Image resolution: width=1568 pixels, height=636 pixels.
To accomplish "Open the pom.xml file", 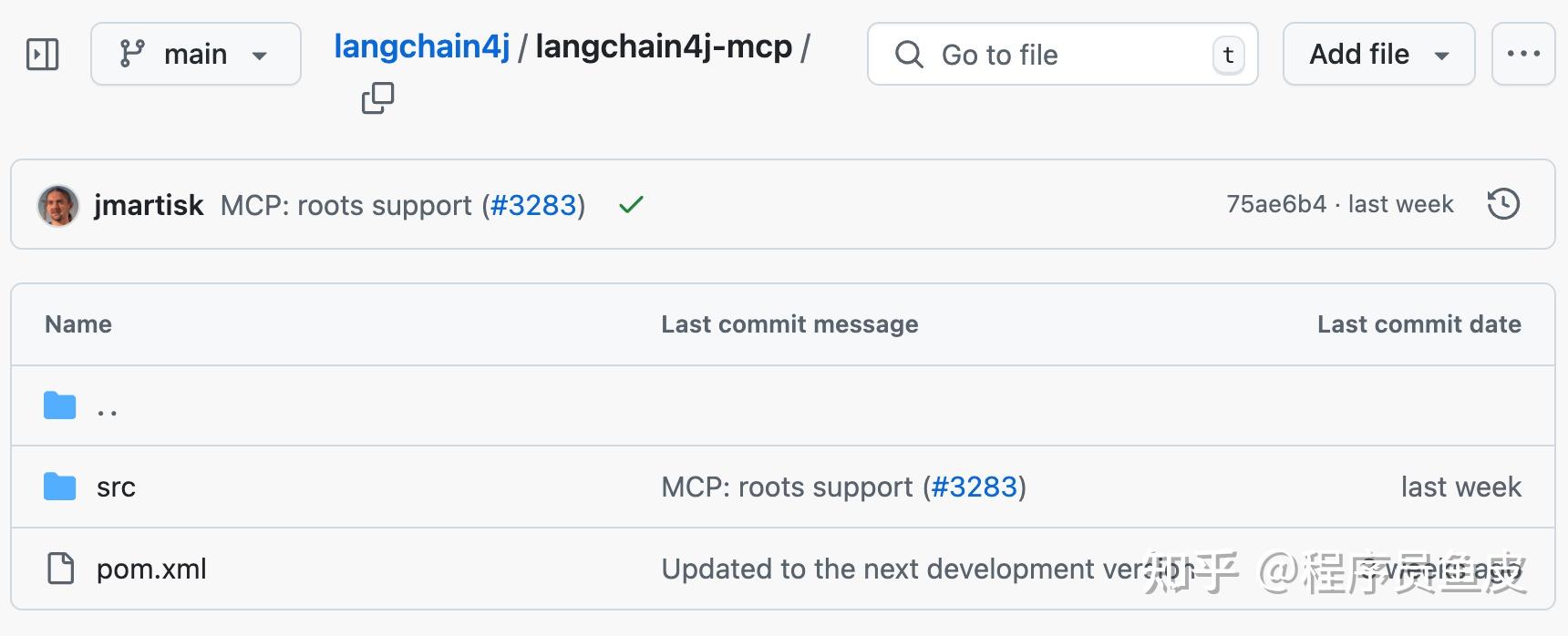I will (151, 568).
